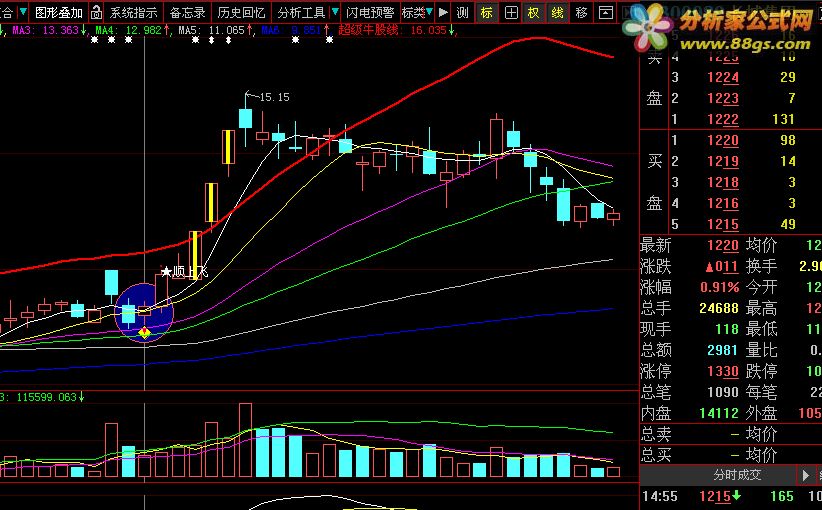Viewport: 822px width, 510px height.
Task: Click the sell-2 price 1223
Action: (723, 99)
